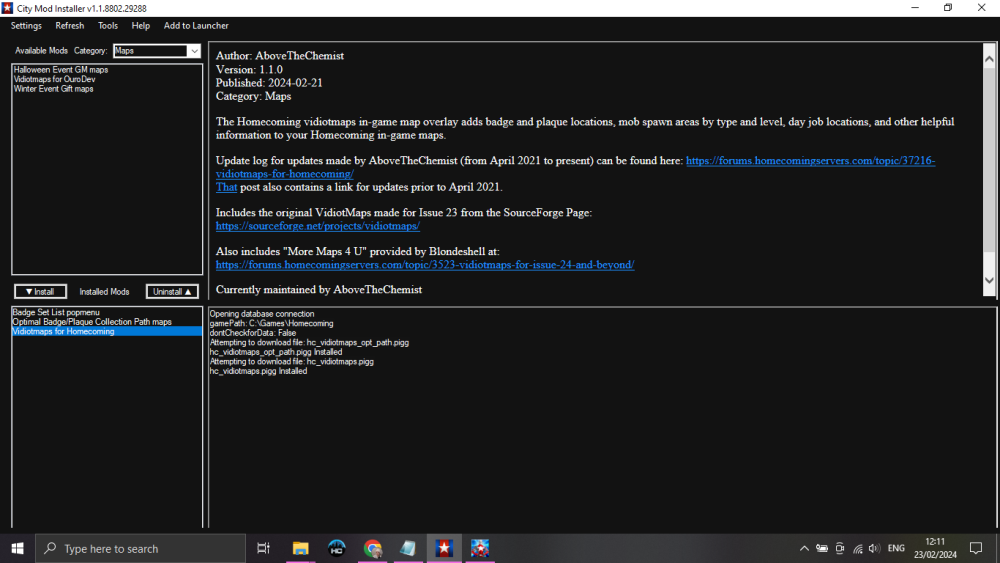Open File Explorer from the taskbar
Image resolution: width=1000 pixels, height=563 pixels.
click(299, 548)
